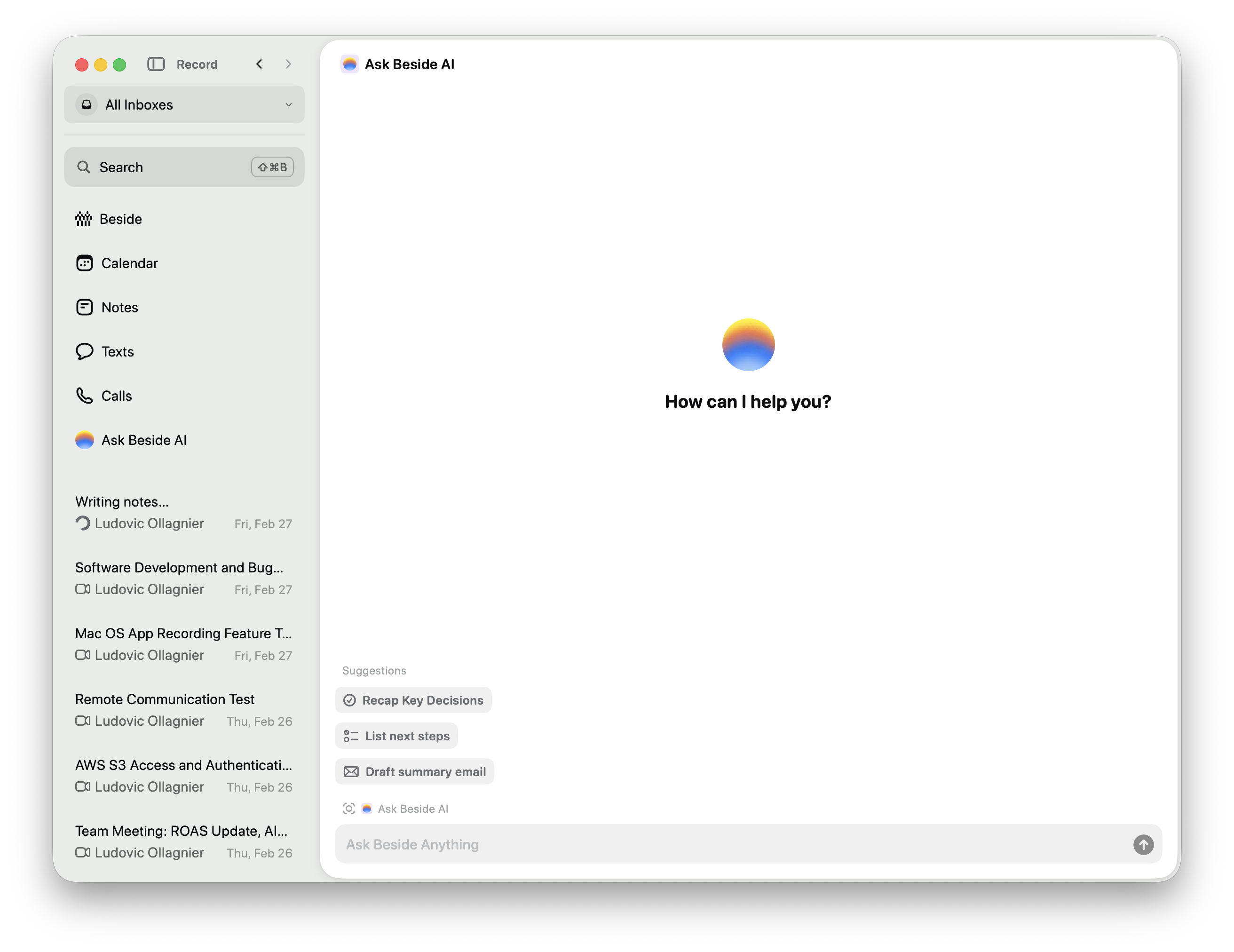Click video icon for Remote Communication Test

point(83,721)
